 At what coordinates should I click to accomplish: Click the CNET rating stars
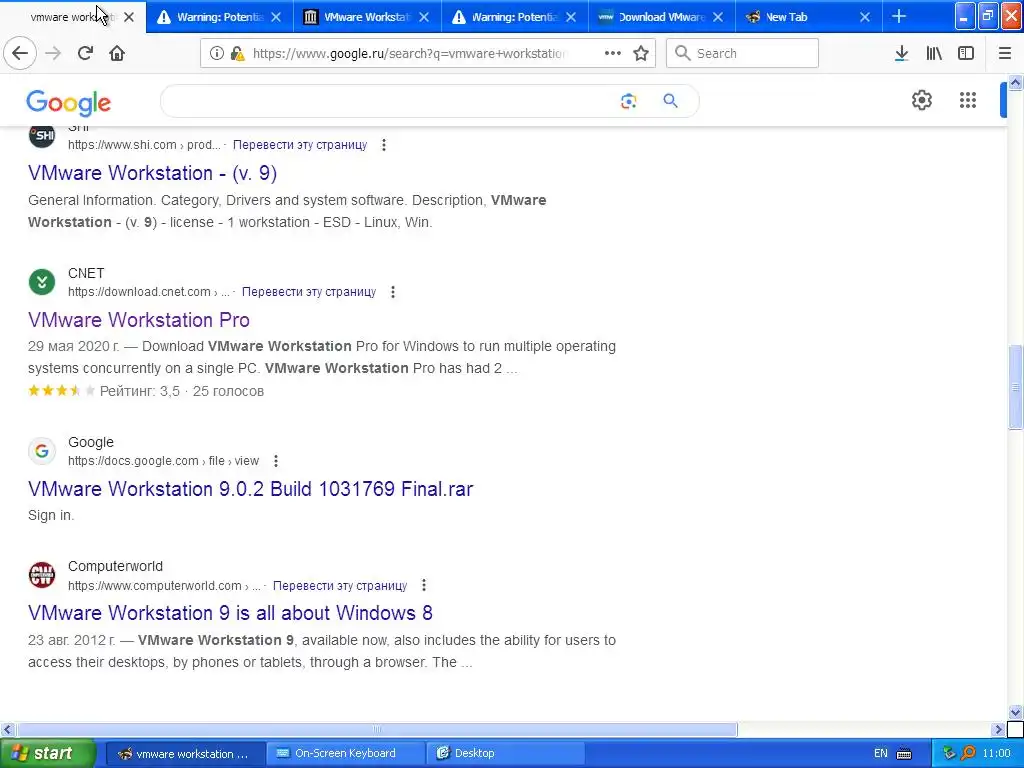[61, 391]
